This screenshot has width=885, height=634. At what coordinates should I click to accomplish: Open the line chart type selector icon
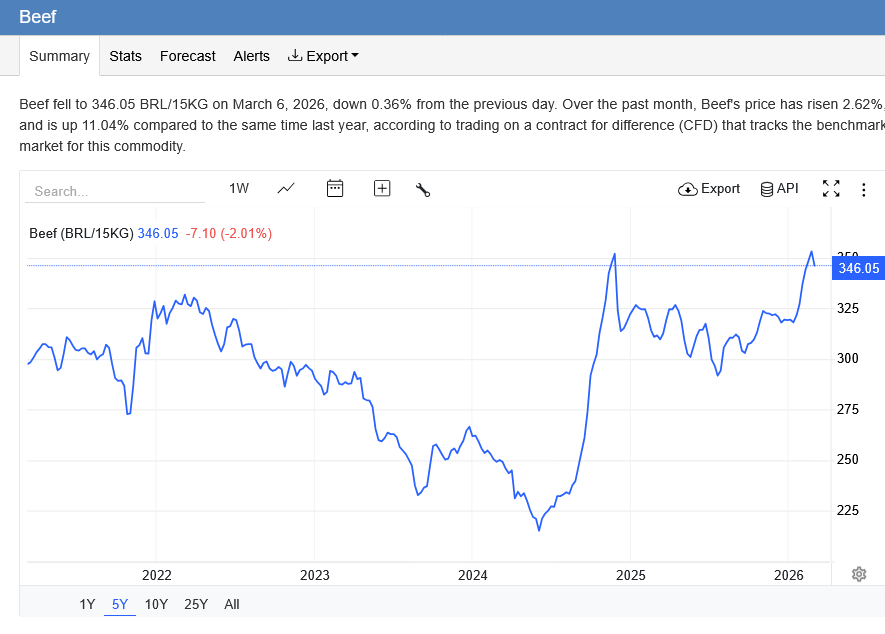[x=286, y=189]
